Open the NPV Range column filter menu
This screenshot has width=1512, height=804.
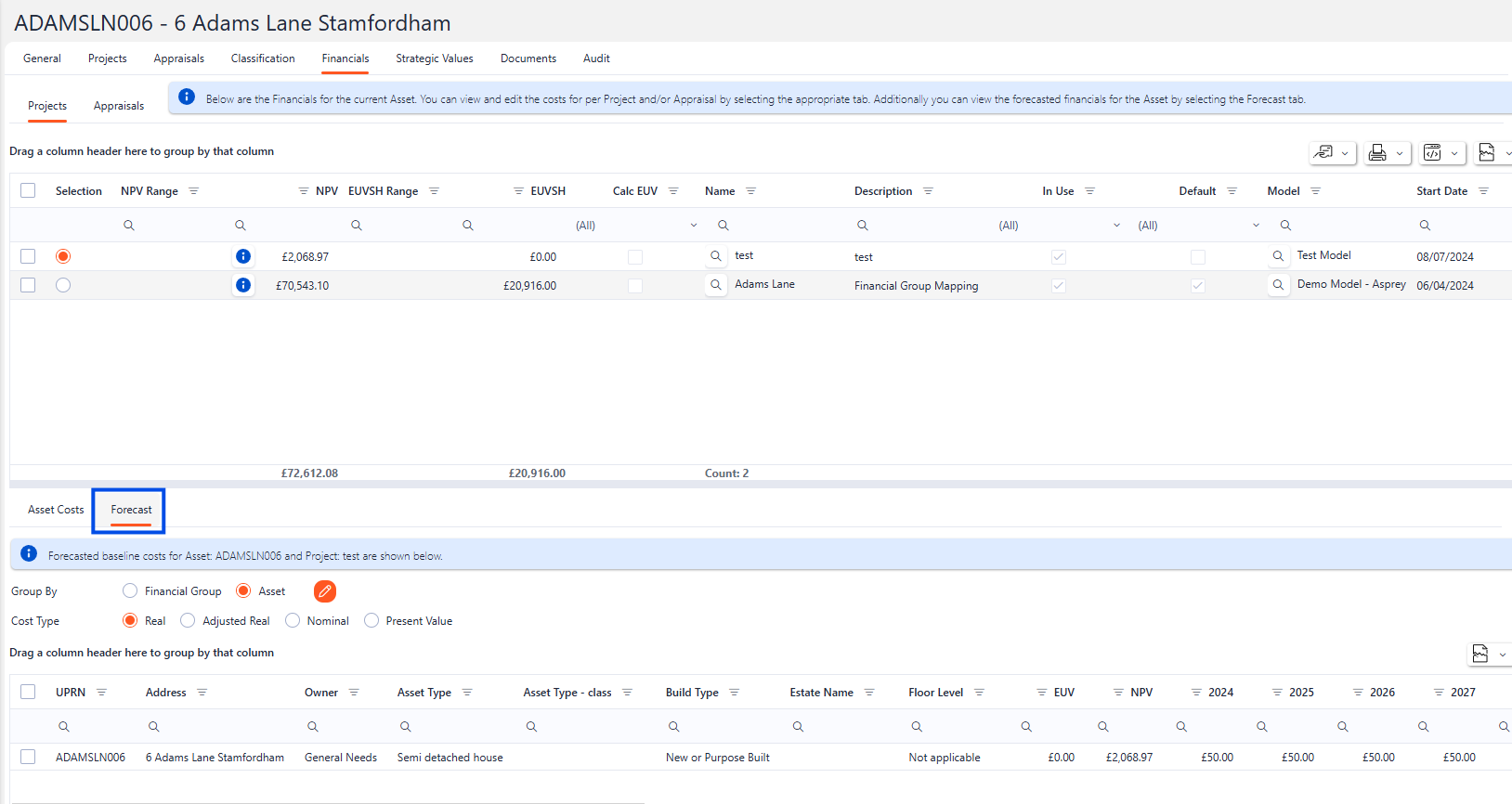194,191
